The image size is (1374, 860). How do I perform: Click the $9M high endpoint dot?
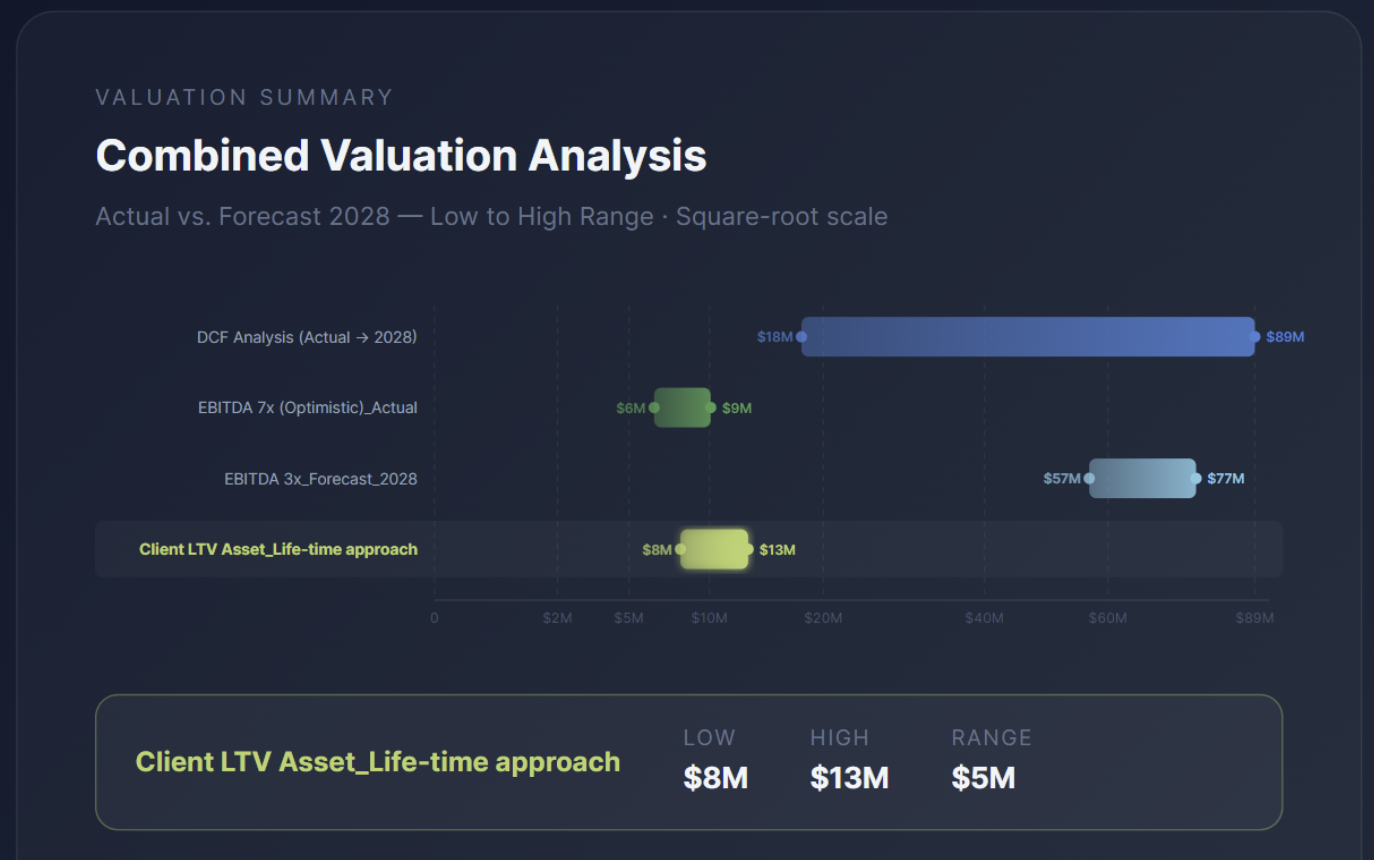pos(710,408)
